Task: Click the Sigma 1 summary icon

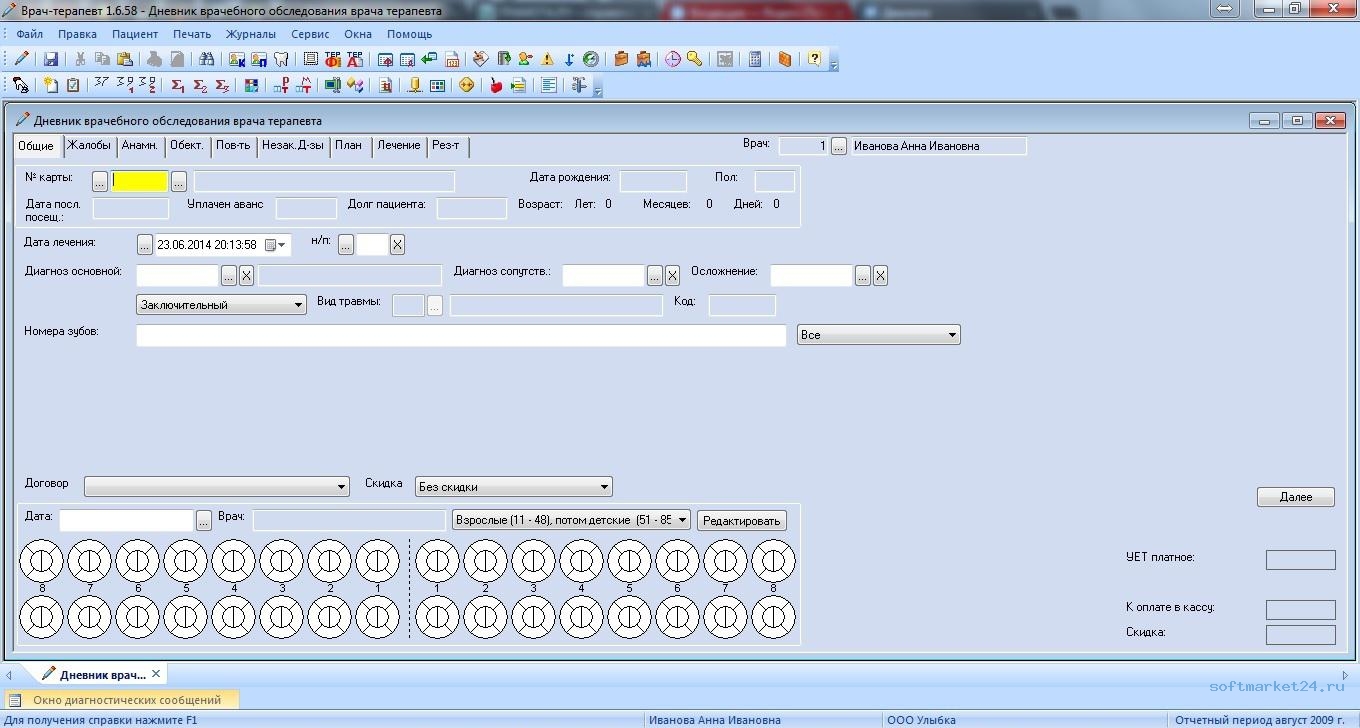Action: [x=178, y=86]
